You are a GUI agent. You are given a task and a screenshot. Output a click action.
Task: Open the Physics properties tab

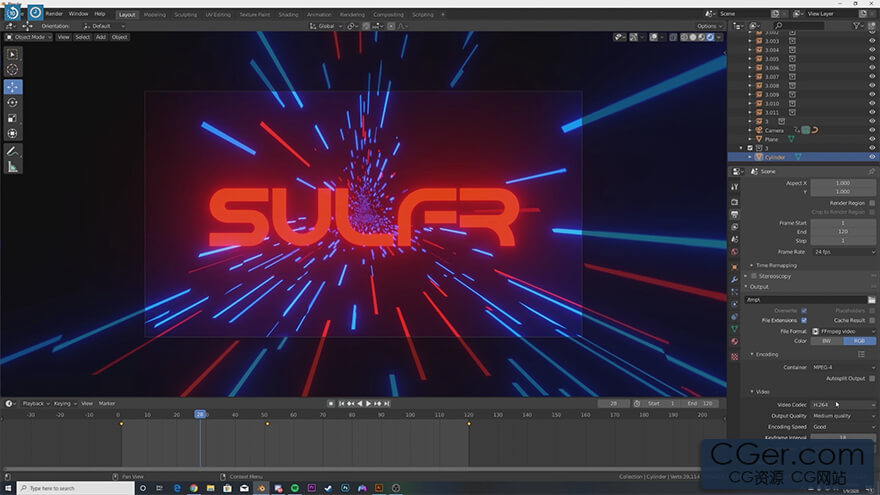point(735,304)
